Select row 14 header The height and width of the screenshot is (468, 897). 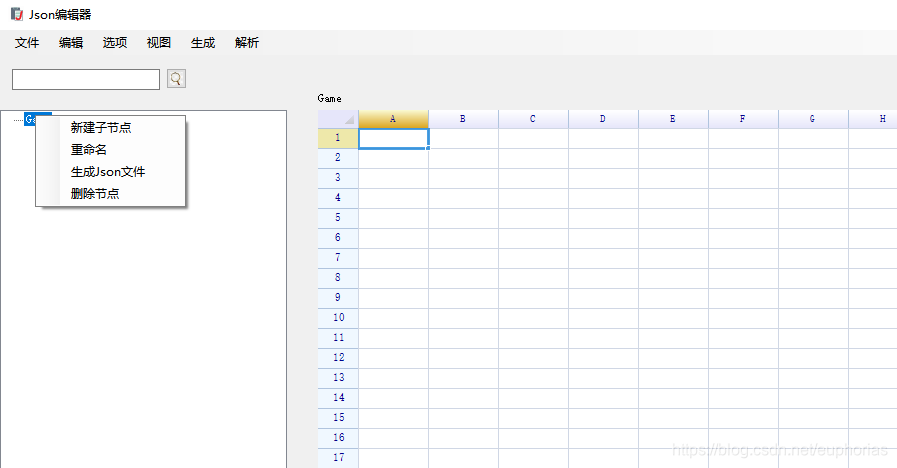(338, 398)
